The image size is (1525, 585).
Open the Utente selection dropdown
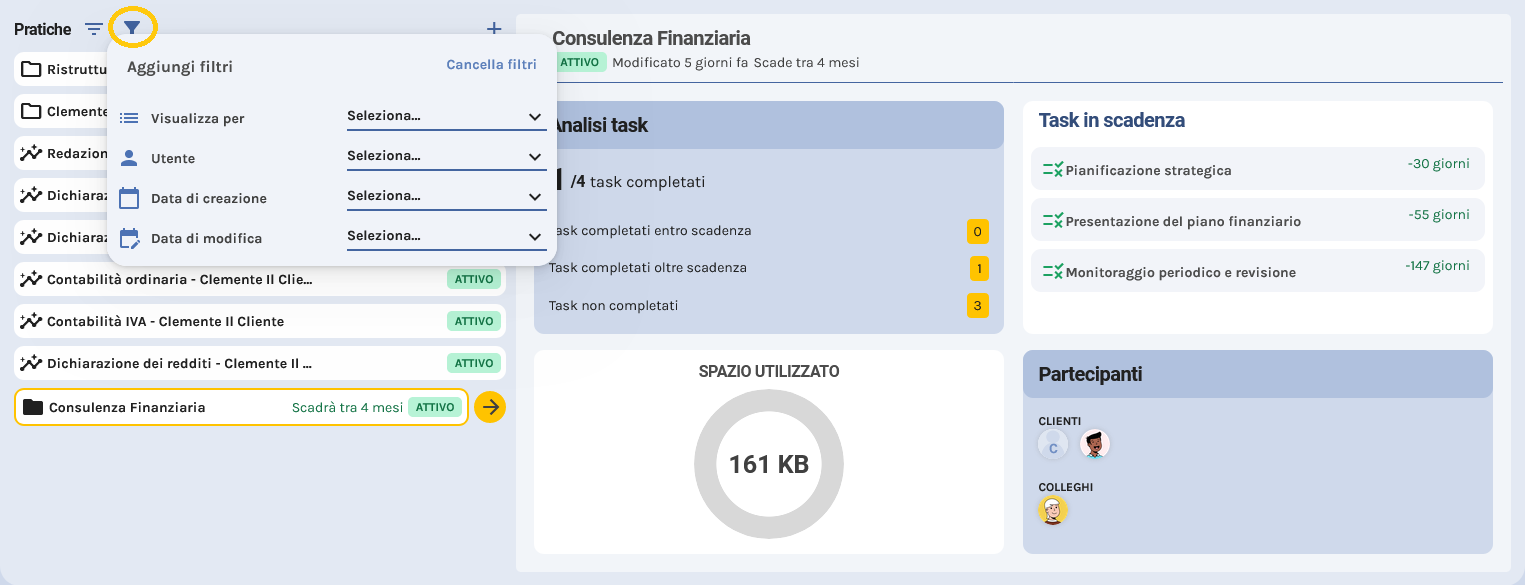click(446, 155)
